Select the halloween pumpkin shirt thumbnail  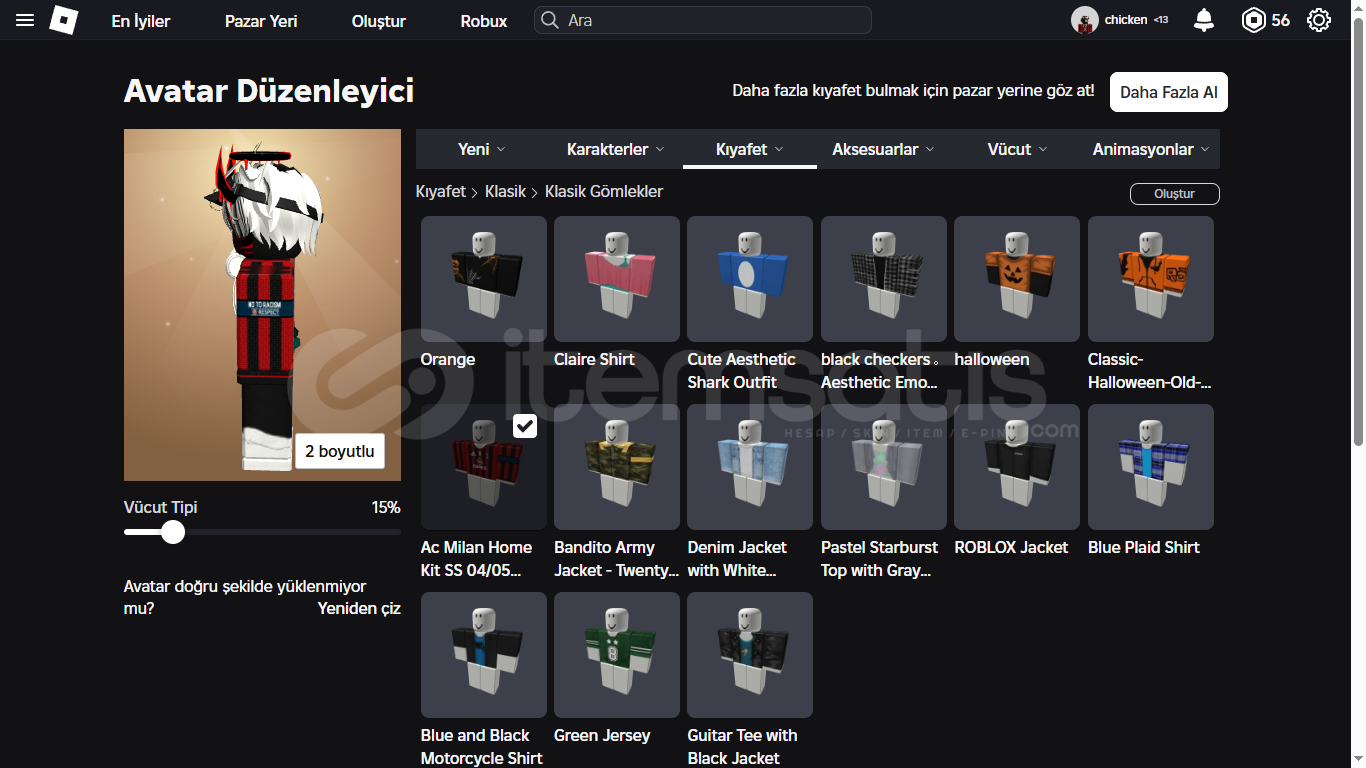tap(1017, 279)
